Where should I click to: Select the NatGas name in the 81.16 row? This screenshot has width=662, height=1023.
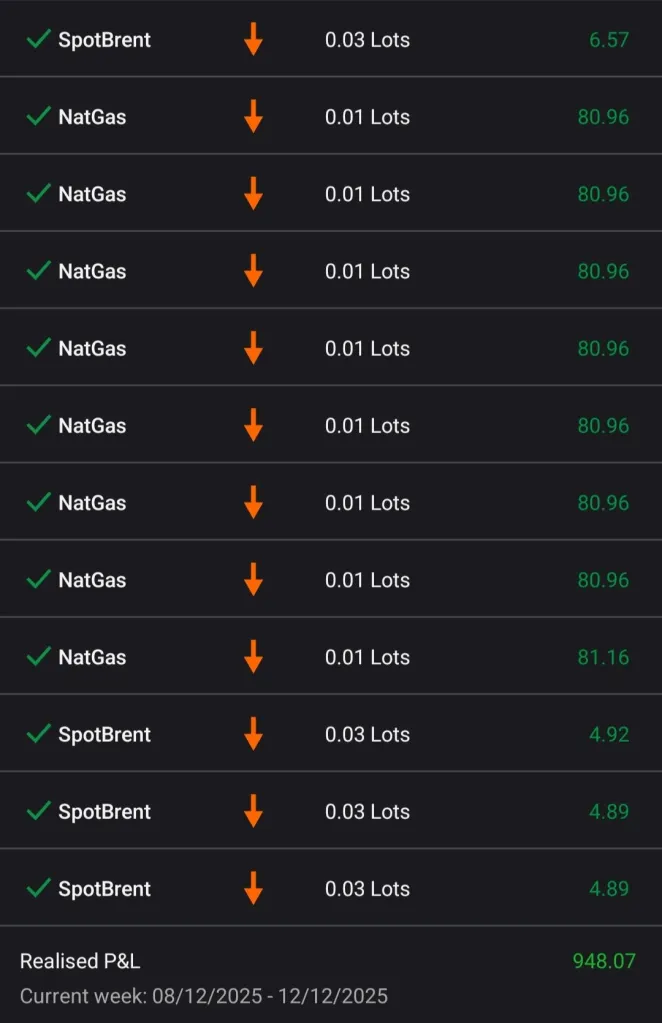point(92,657)
